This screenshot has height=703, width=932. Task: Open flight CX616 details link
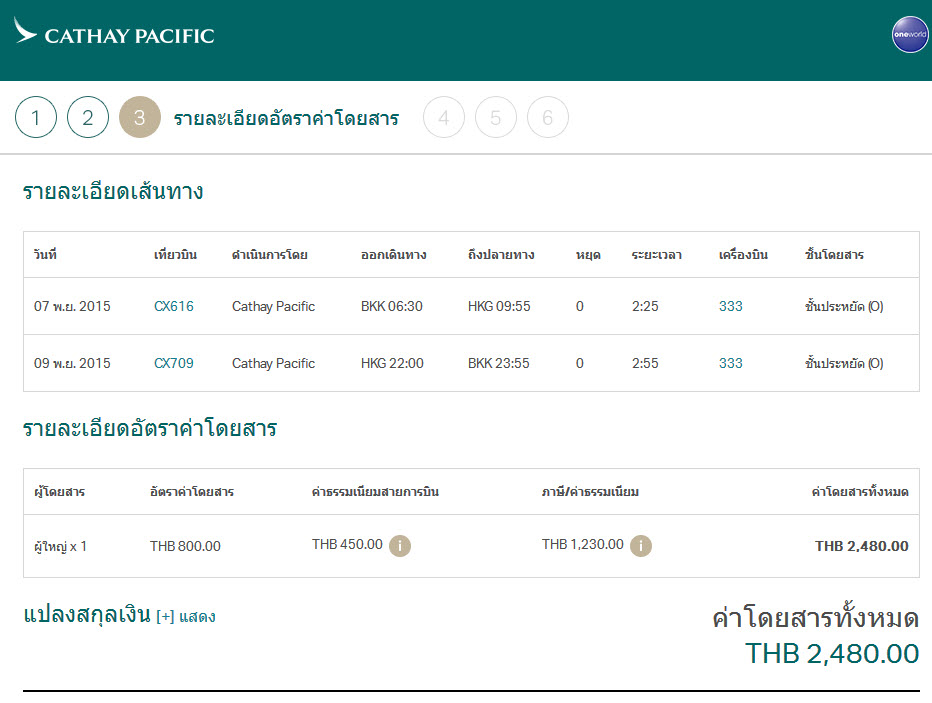tap(174, 306)
